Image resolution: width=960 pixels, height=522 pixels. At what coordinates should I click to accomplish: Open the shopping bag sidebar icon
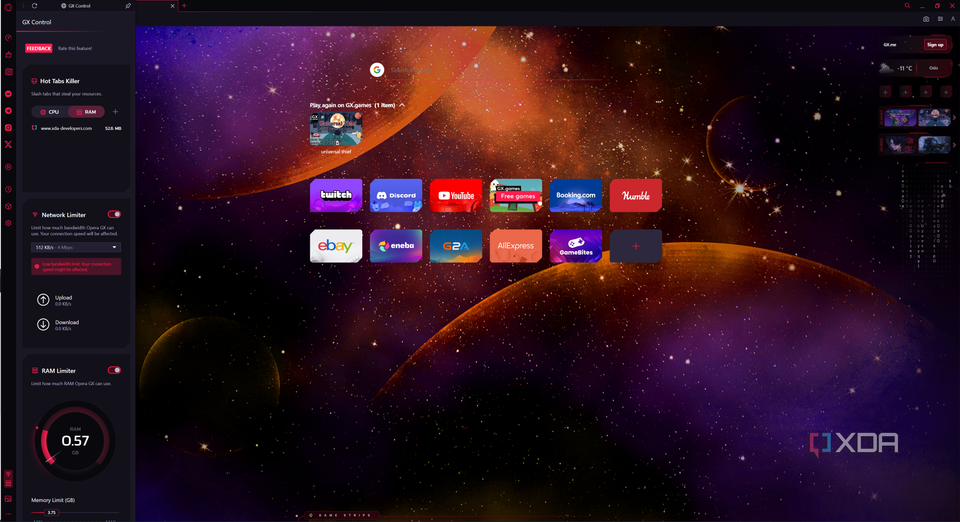(x=9, y=55)
